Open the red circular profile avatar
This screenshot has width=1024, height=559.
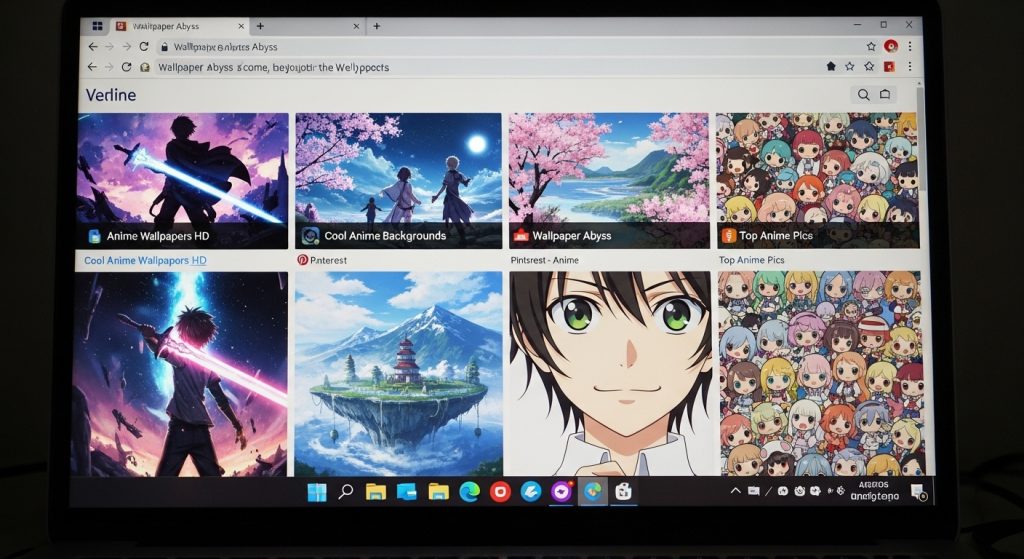(x=891, y=46)
